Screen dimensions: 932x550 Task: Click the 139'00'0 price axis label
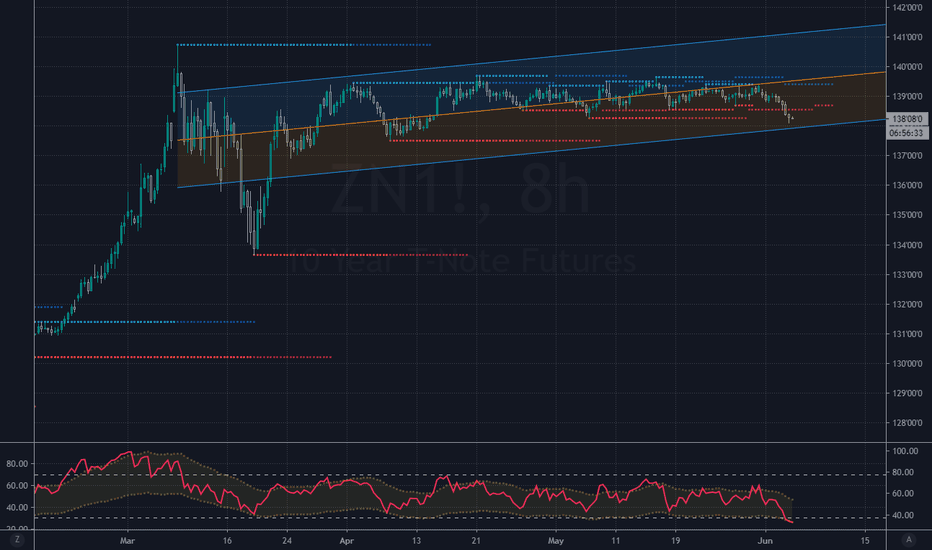907,96
